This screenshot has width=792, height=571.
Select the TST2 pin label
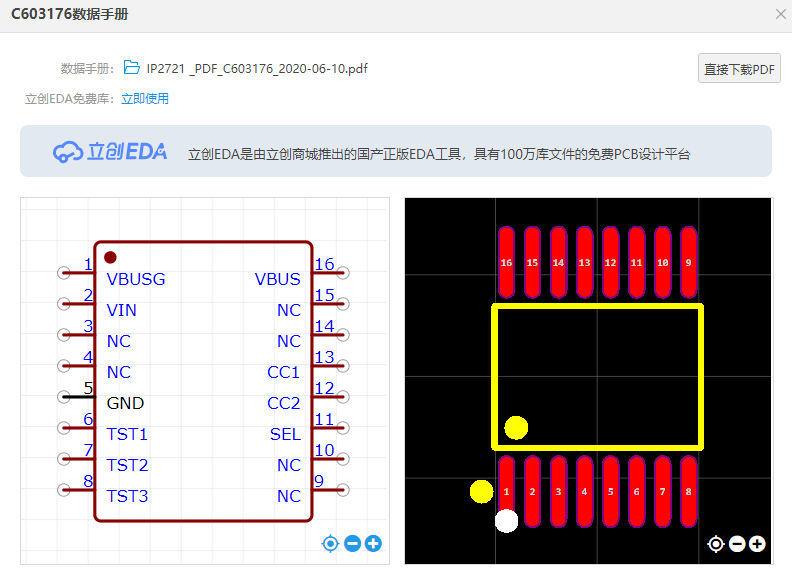pyautogui.click(x=127, y=465)
